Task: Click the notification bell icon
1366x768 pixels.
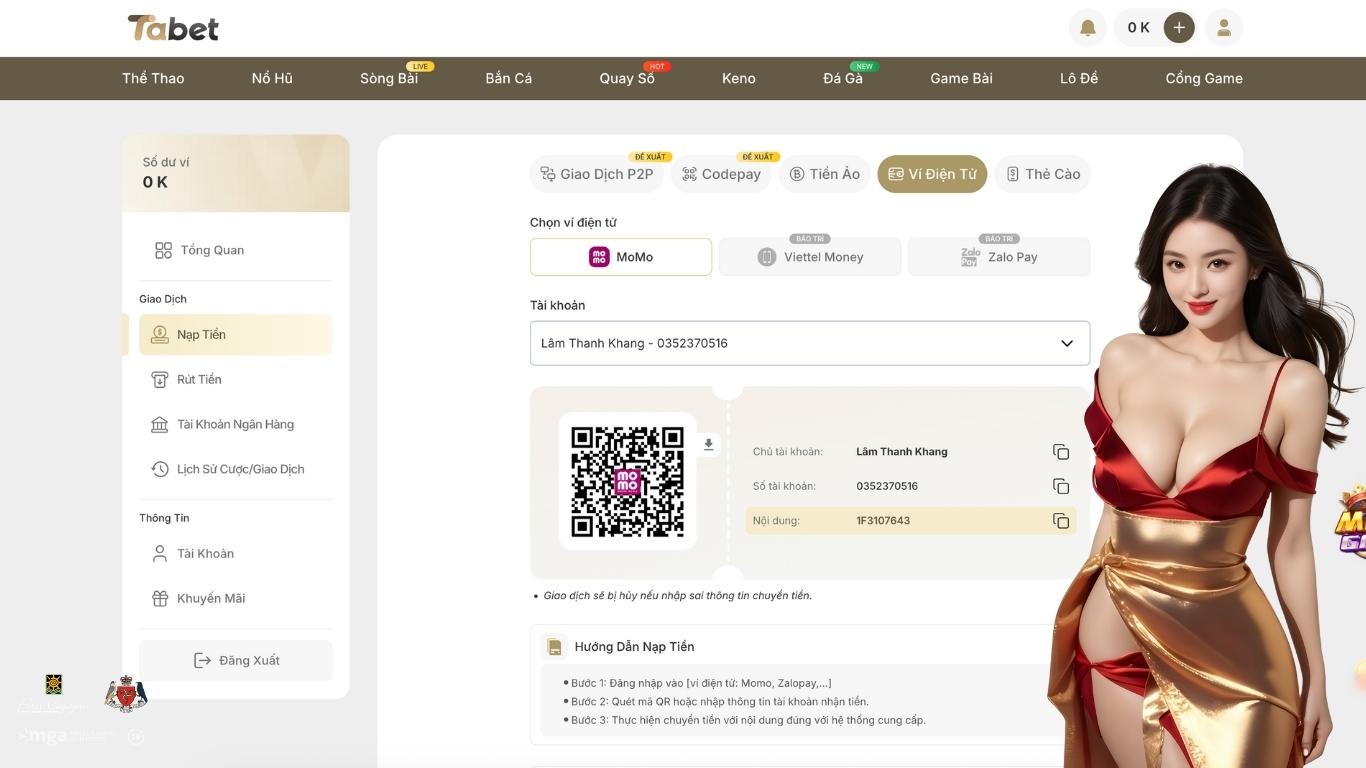Action: click(1088, 28)
